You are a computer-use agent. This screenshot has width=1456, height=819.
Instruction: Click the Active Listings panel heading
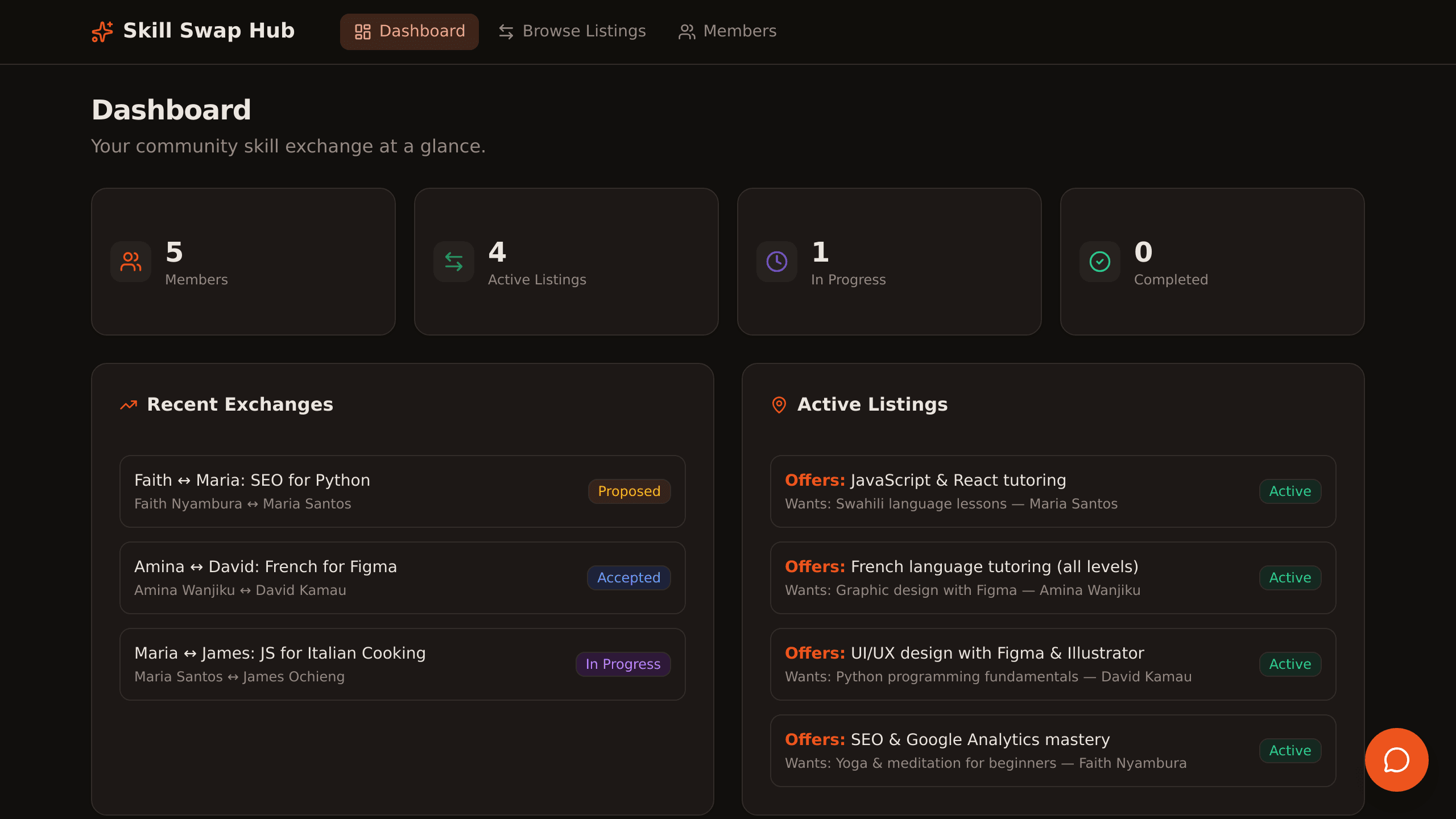(x=872, y=404)
